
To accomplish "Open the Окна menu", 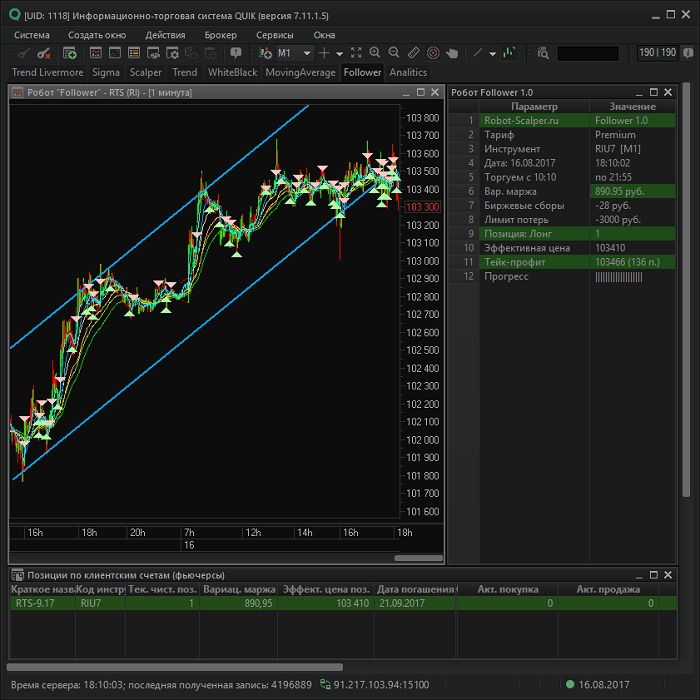I will pyautogui.click(x=324, y=35).
